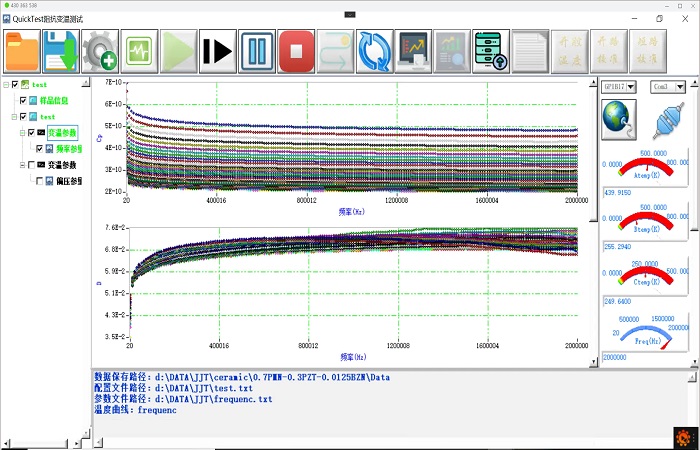
Task: Open the Com3 port dropdown
Action: point(680,87)
